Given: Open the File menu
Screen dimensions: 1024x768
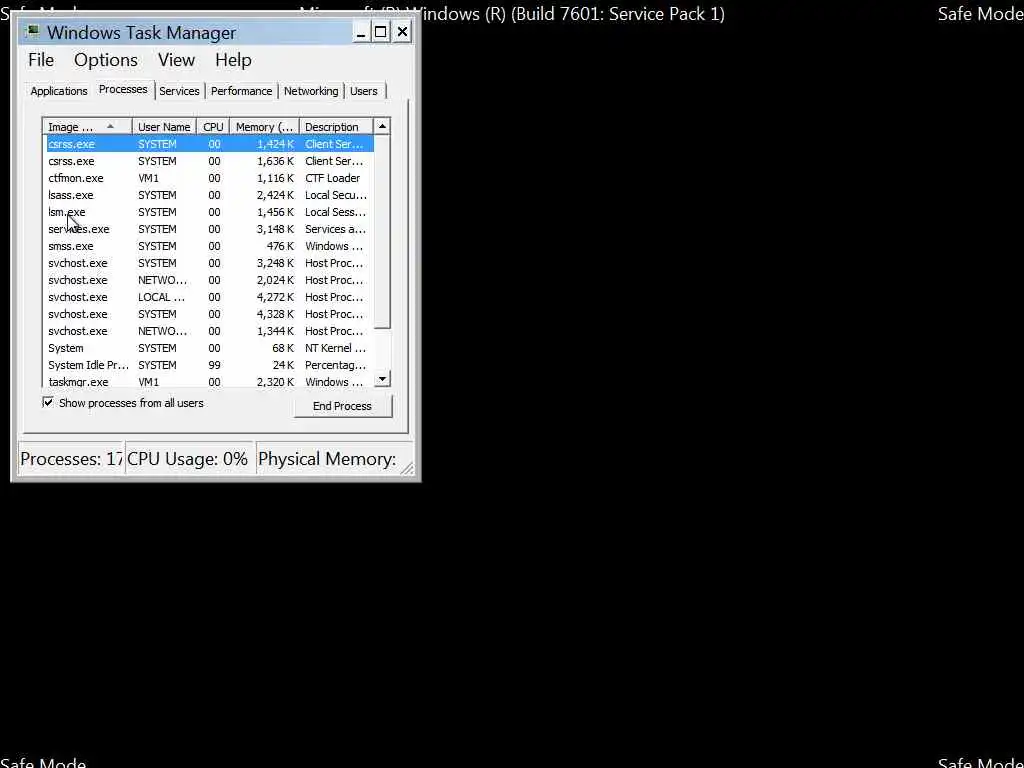Looking at the screenshot, I should (40, 60).
